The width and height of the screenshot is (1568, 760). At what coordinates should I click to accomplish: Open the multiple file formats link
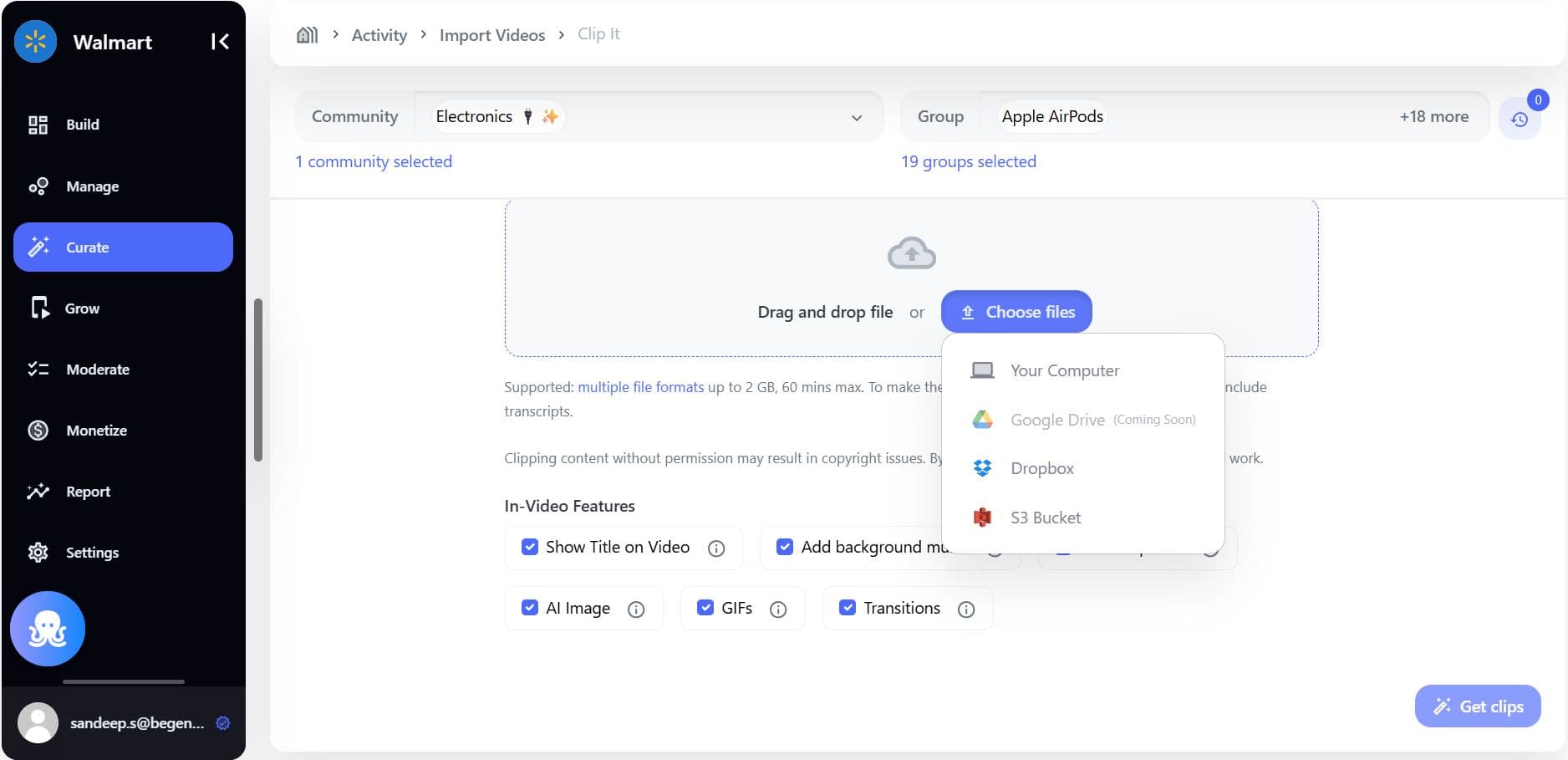click(x=641, y=387)
